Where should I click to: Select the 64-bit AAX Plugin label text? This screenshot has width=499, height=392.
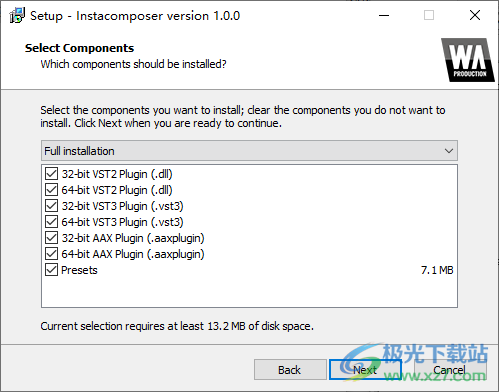pyautogui.click(x=133, y=254)
